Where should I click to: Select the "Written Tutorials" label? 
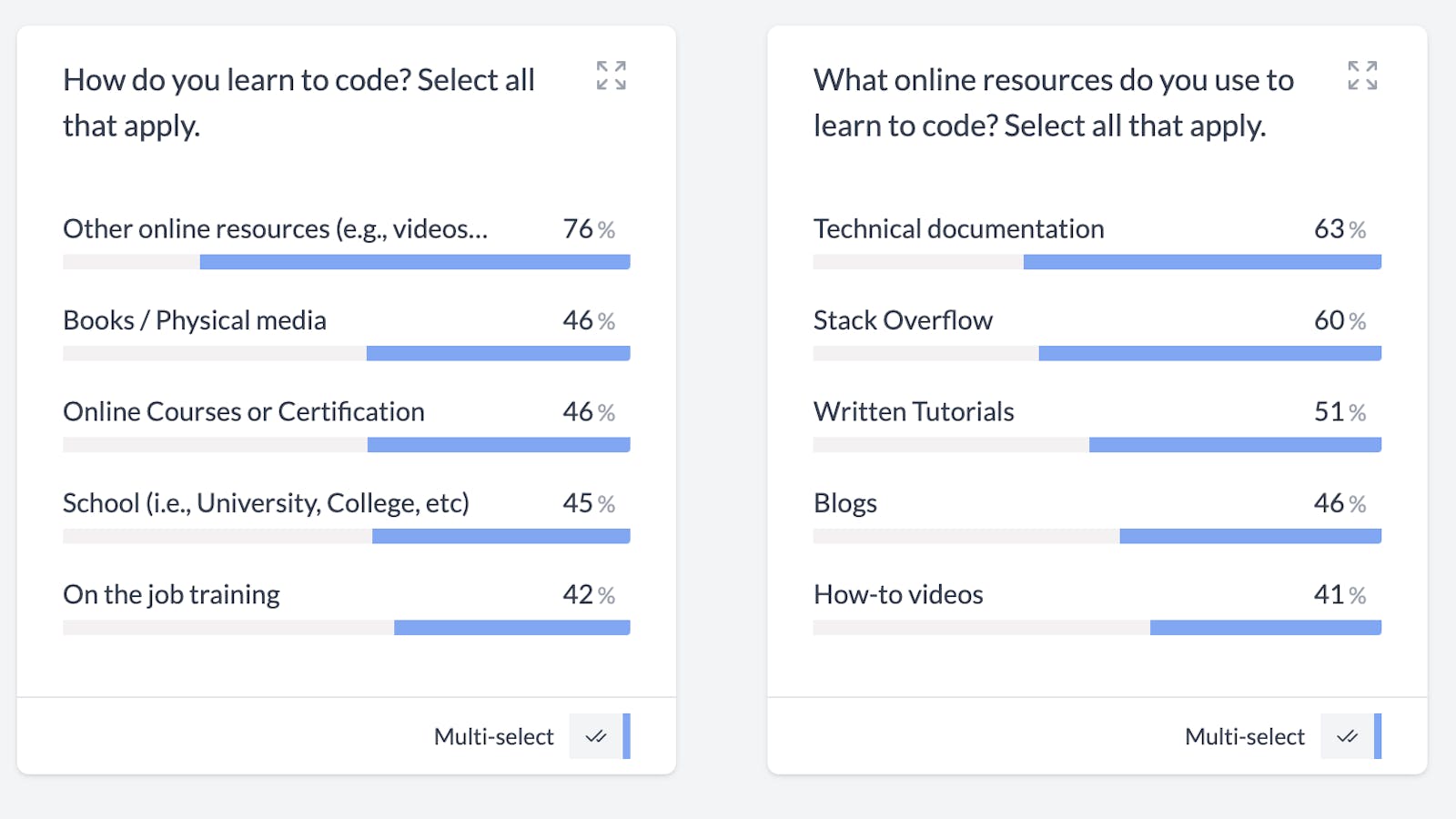pos(914,412)
